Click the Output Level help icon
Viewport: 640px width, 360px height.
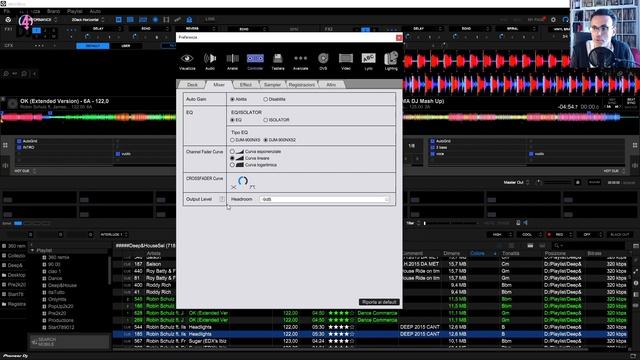click(x=222, y=199)
